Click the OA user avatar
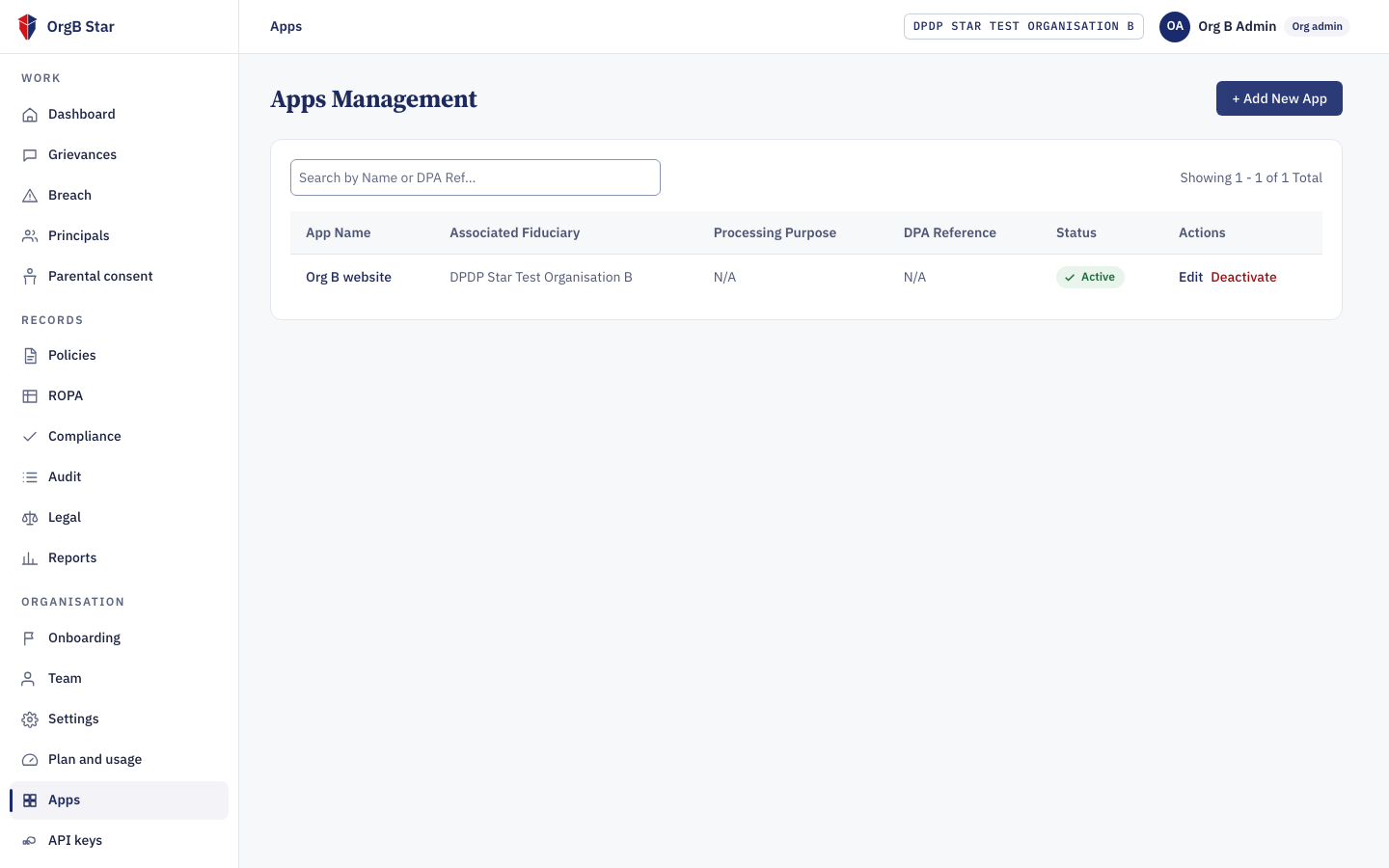This screenshot has width=1389, height=868. 1175,26
